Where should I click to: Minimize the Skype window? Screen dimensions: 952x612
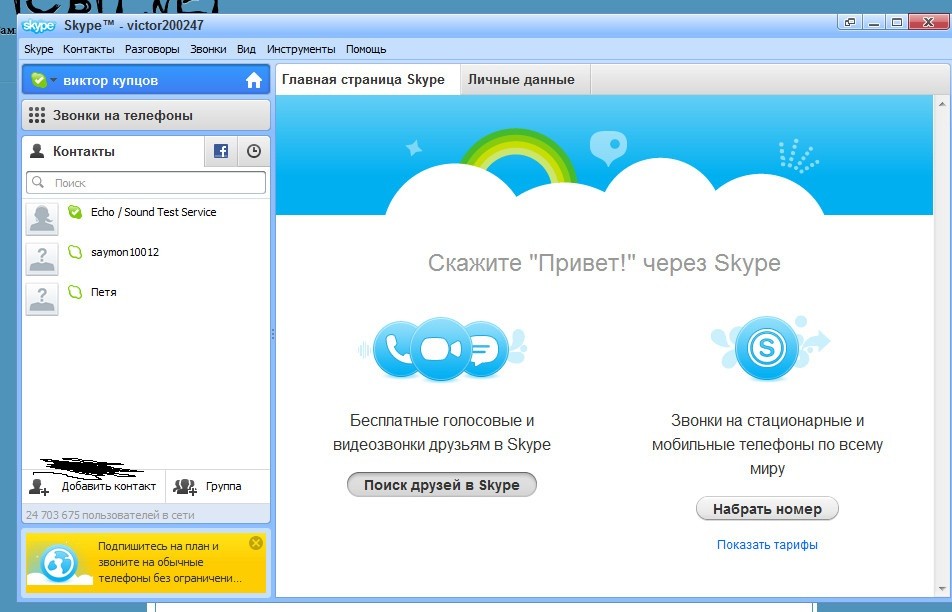point(874,22)
